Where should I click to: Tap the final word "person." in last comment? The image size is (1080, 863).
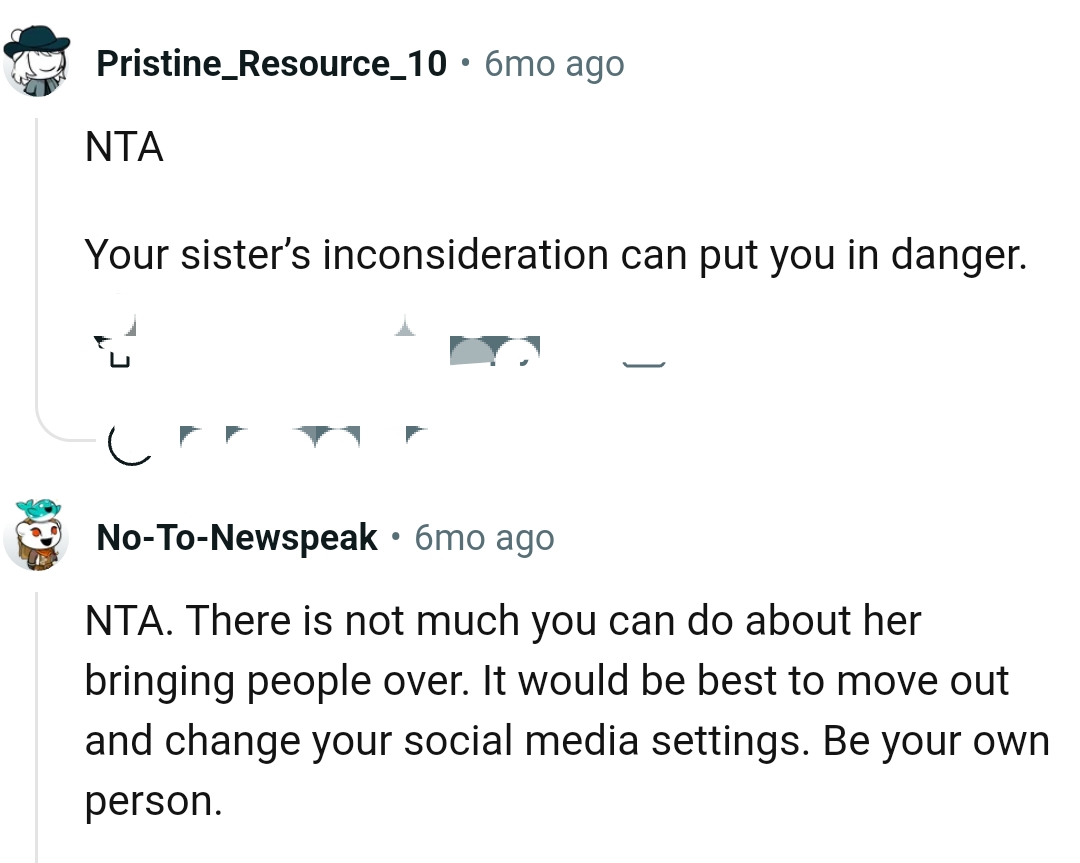tap(152, 802)
